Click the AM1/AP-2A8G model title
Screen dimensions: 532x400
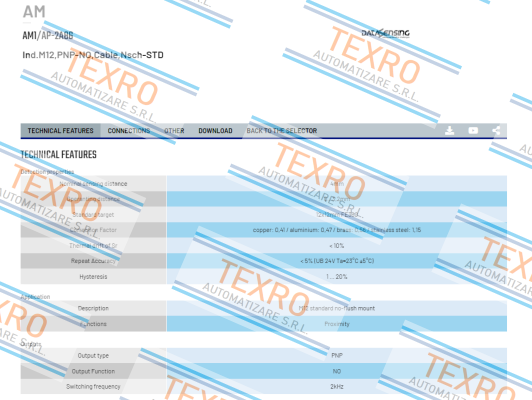(48, 35)
